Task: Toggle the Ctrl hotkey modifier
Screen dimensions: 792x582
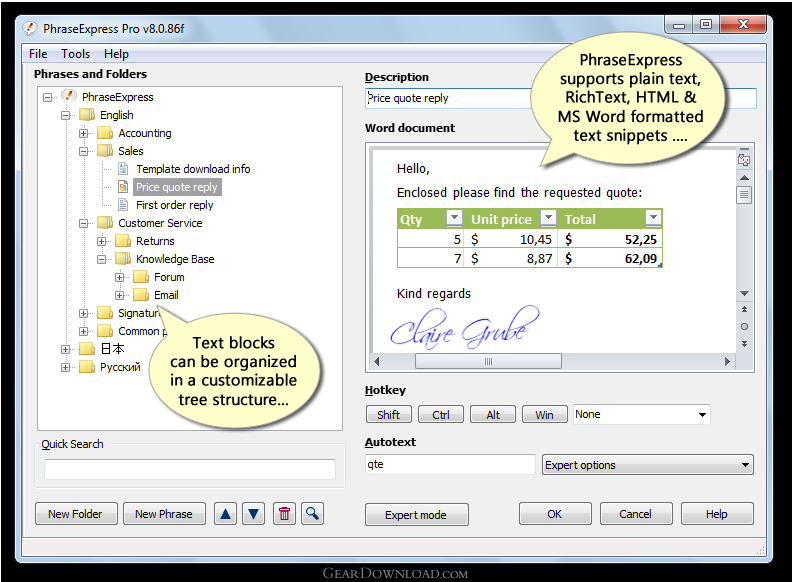Action: (440, 415)
